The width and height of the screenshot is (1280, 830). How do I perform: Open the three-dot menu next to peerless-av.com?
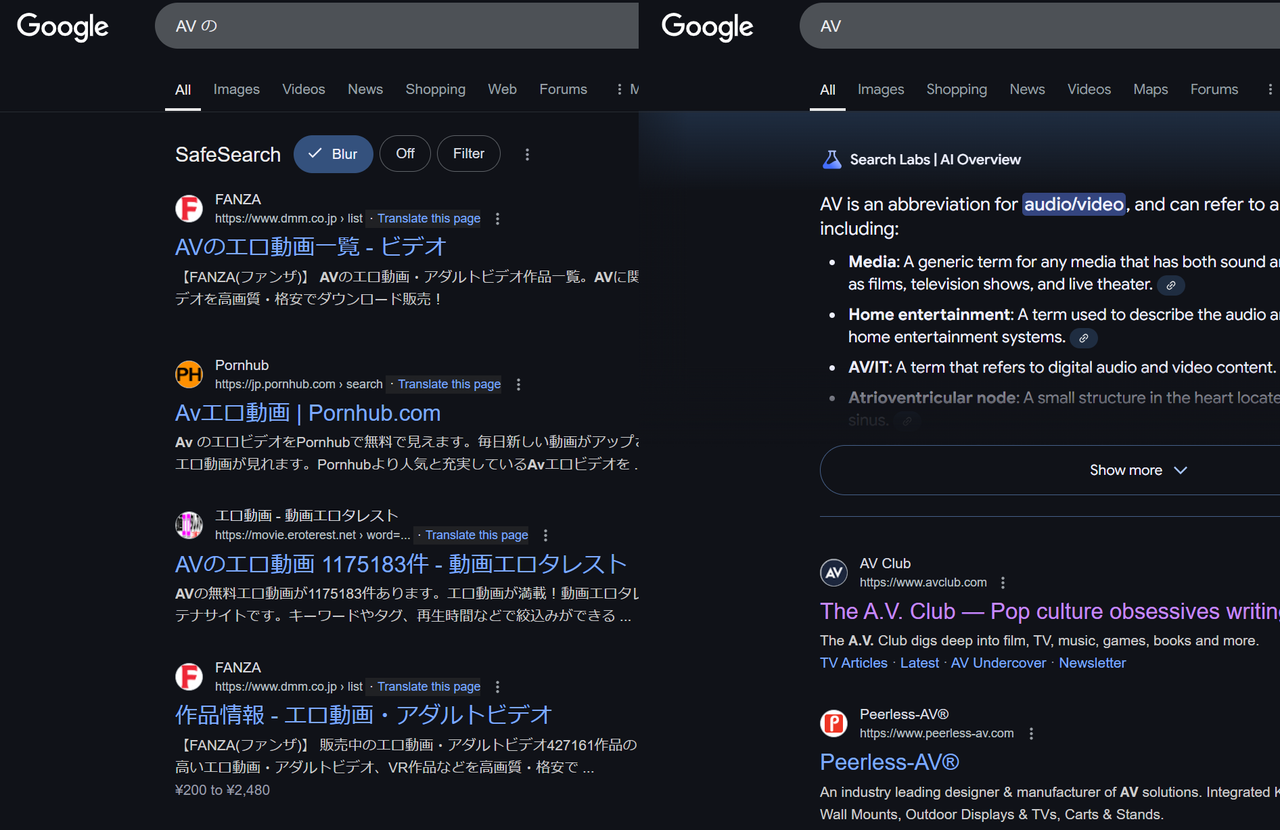1031,733
